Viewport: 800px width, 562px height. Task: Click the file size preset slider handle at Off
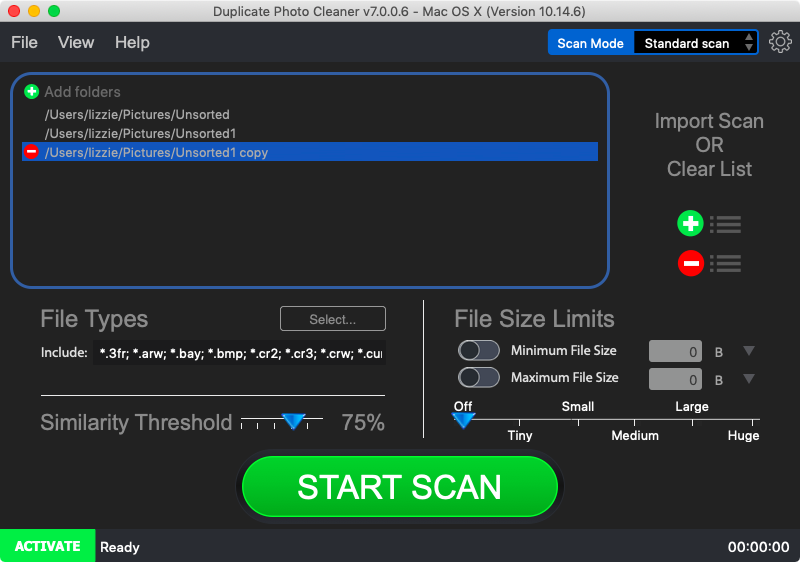click(x=463, y=420)
